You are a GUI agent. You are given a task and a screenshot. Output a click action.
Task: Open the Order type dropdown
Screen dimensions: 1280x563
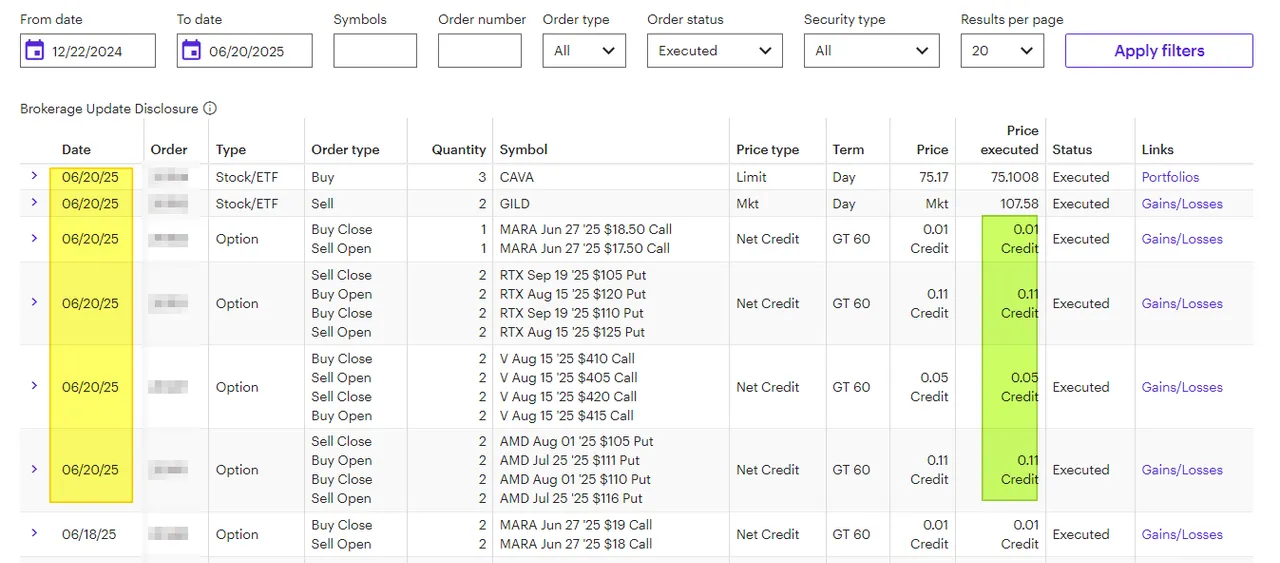click(584, 51)
